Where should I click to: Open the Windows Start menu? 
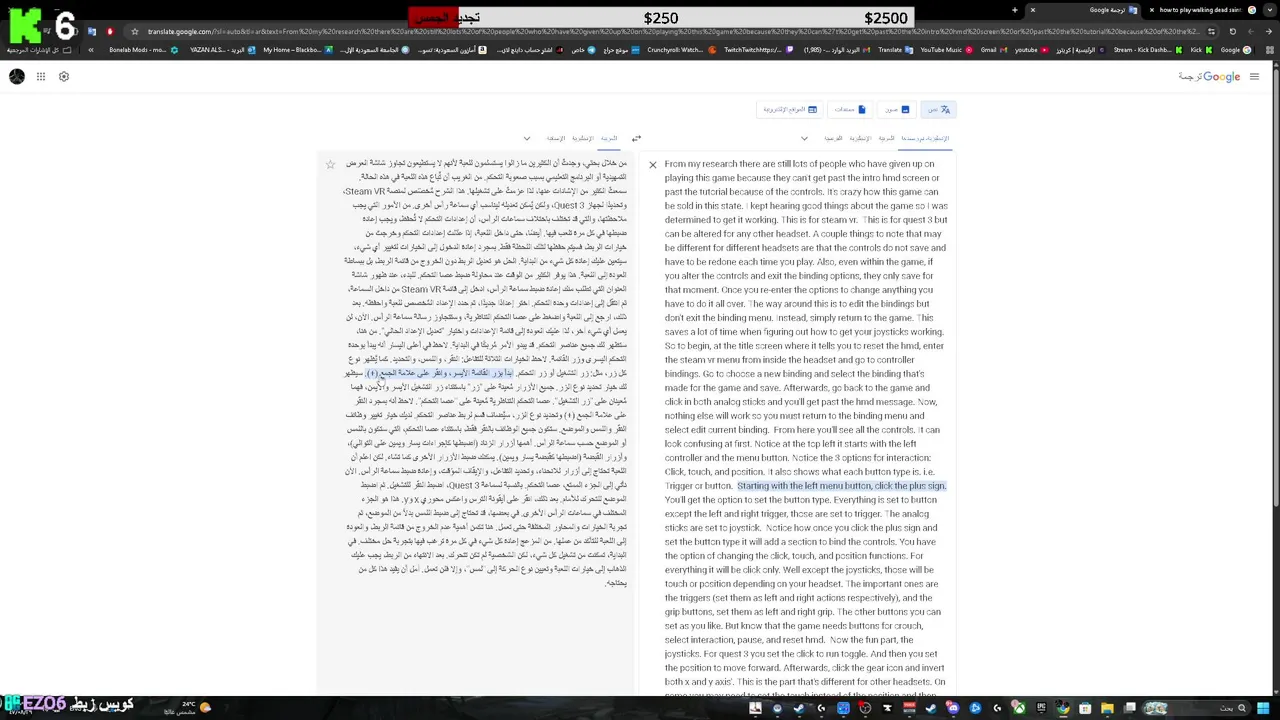click(1263, 708)
